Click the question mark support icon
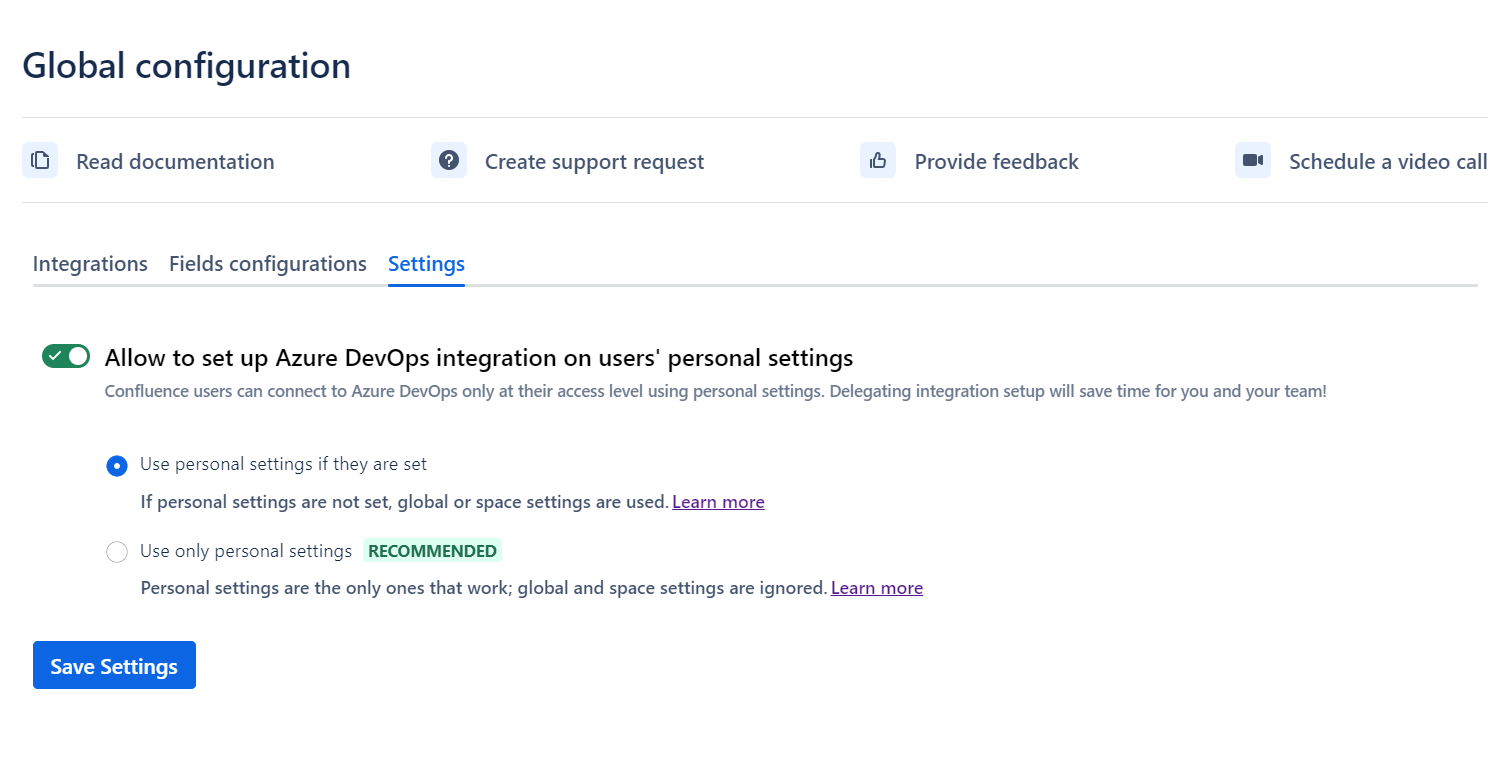Viewport: 1504px width, 757px height. pyautogui.click(x=449, y=161)
